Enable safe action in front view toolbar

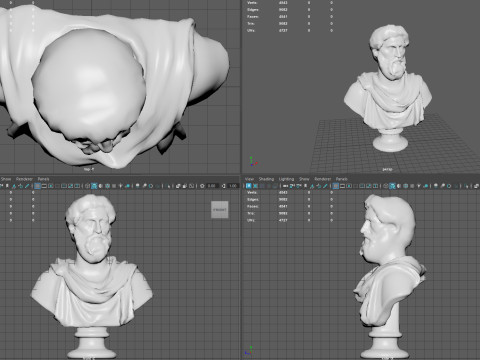[71, 186]
